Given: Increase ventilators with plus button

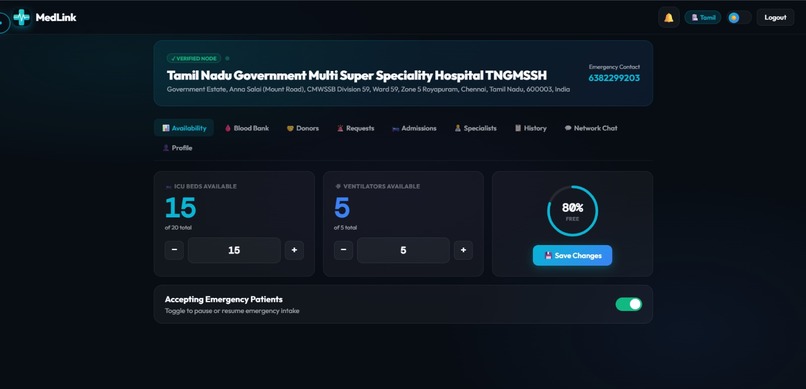Looking at the screenshot, I should (463, 250).
